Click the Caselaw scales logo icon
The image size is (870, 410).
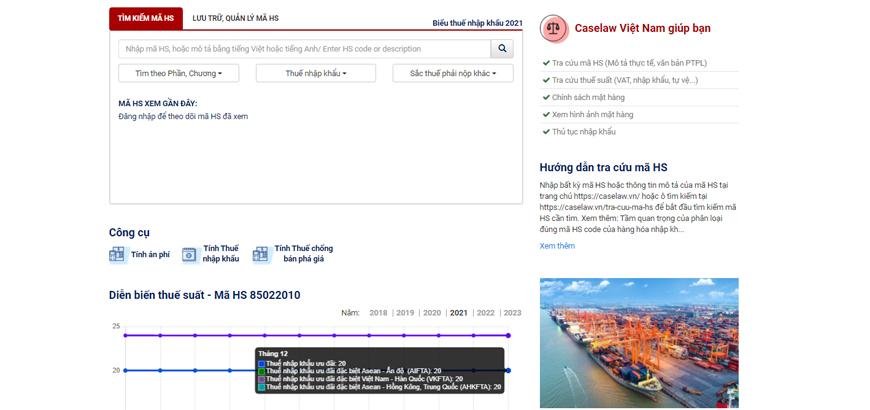pyautogui.click(x=553, y=28)
